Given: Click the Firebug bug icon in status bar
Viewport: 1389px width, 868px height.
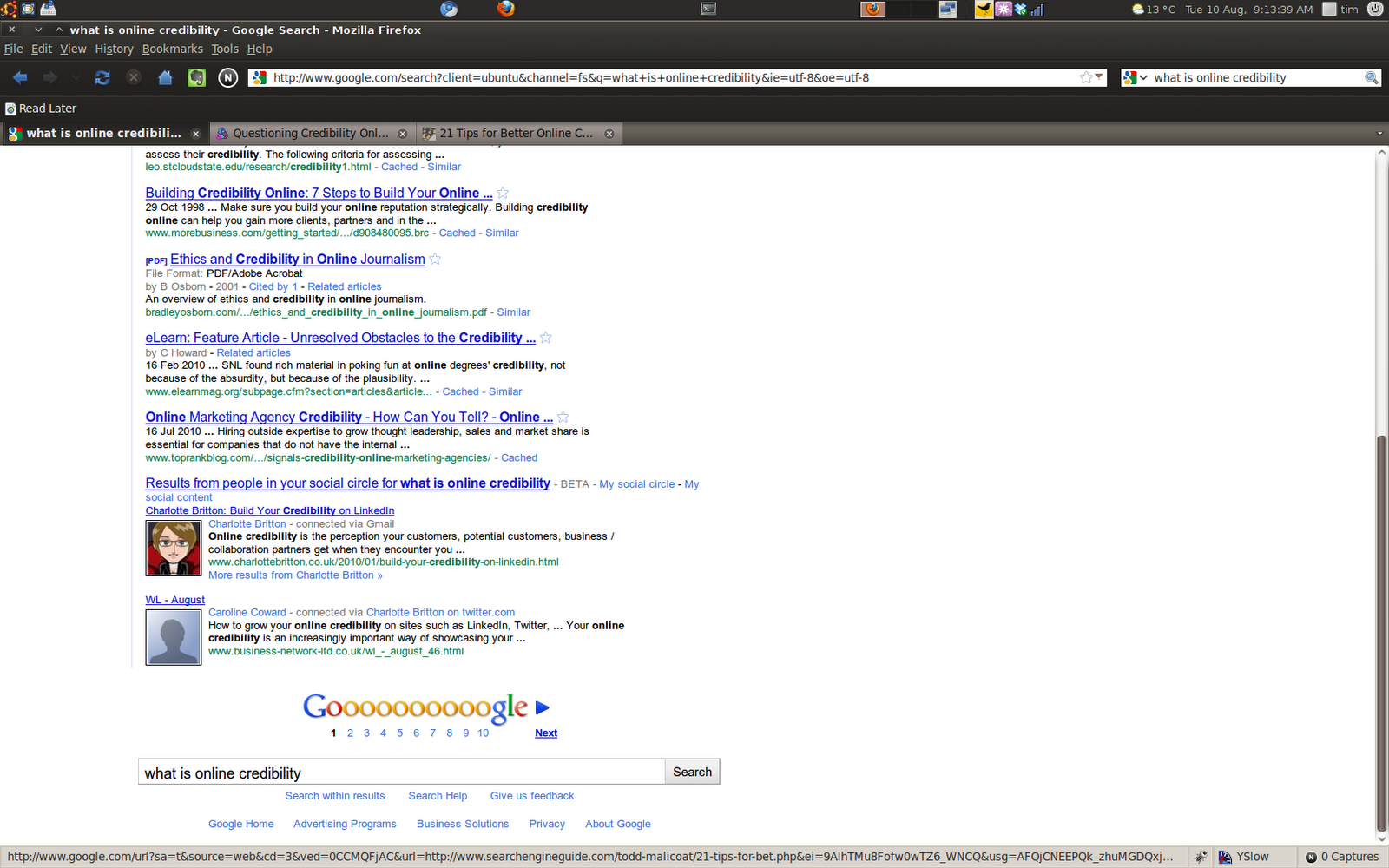Looking at the screenshot, I should [1200, 857].
